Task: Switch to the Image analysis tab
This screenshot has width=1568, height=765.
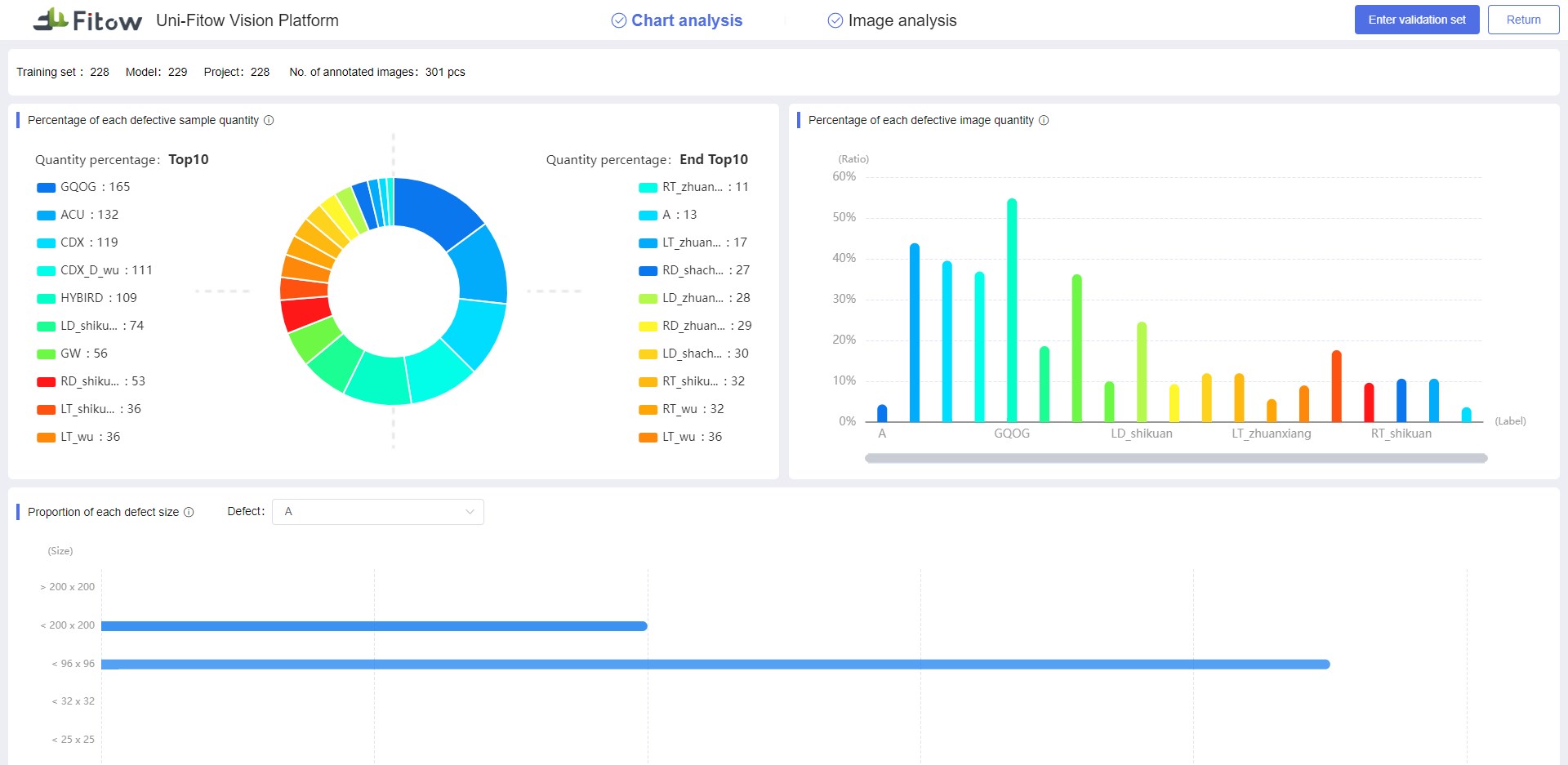Action: pyautogui.click(x=892, y=20)
